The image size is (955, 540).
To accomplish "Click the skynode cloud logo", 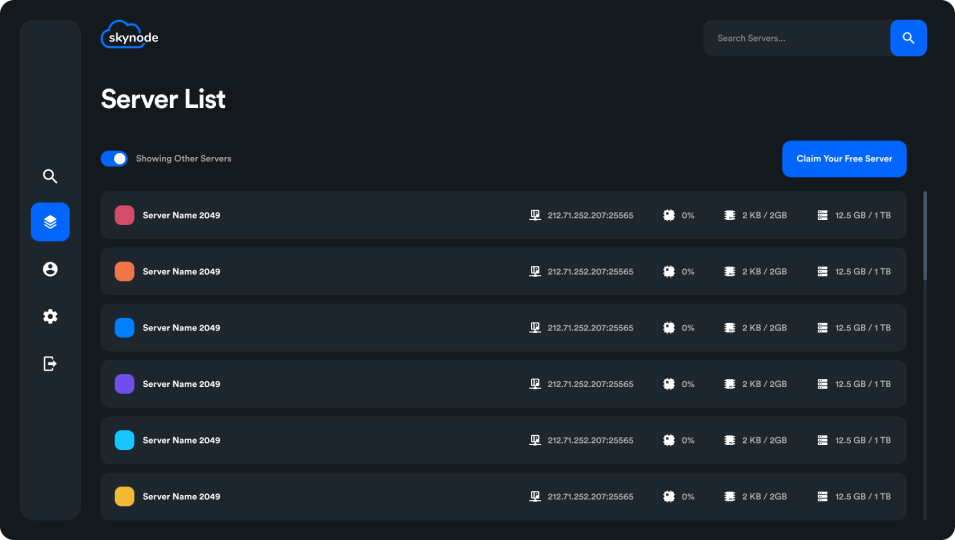I will 129,36.
